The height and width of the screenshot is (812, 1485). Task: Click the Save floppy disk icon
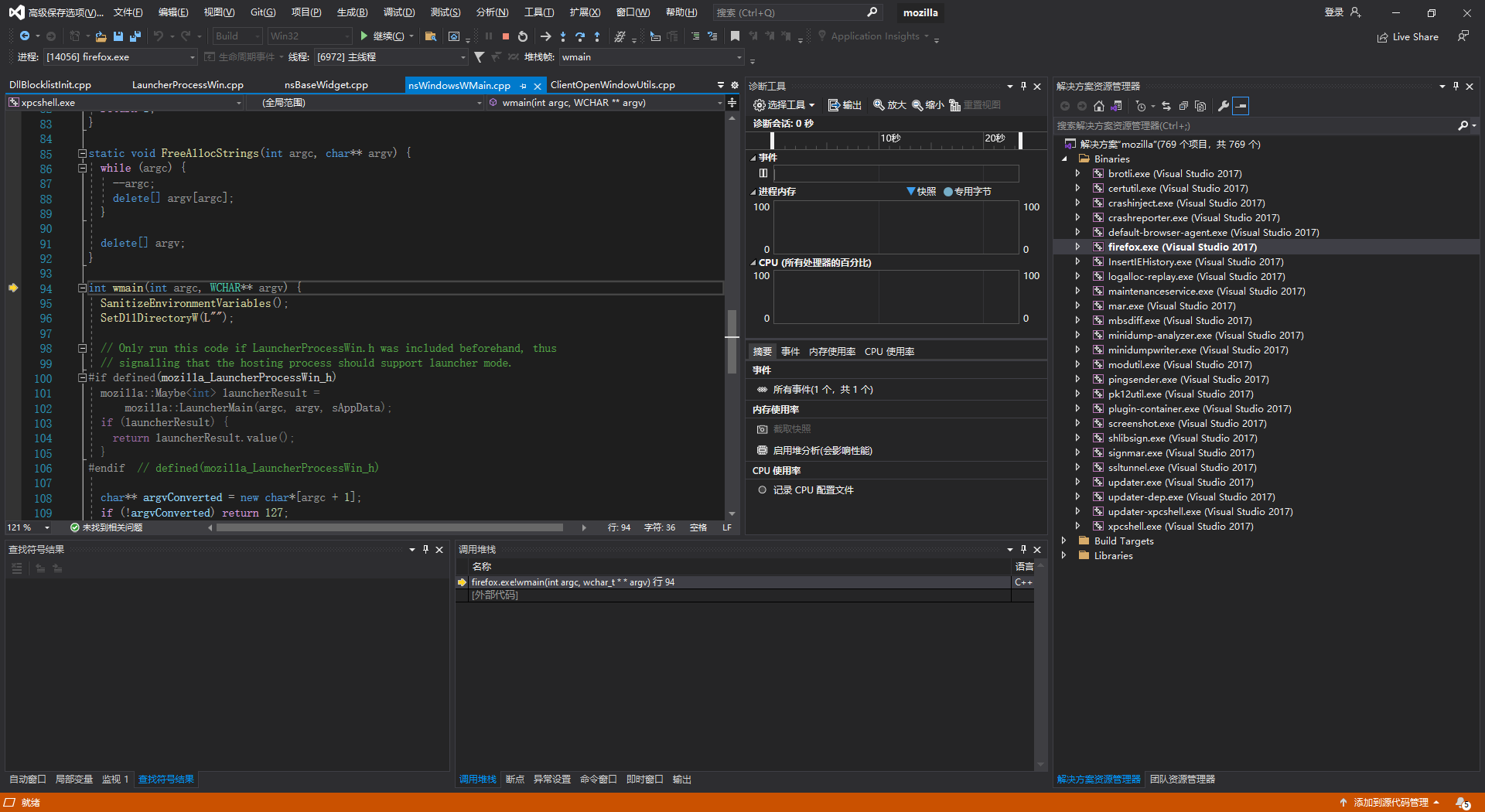point(118,36)
